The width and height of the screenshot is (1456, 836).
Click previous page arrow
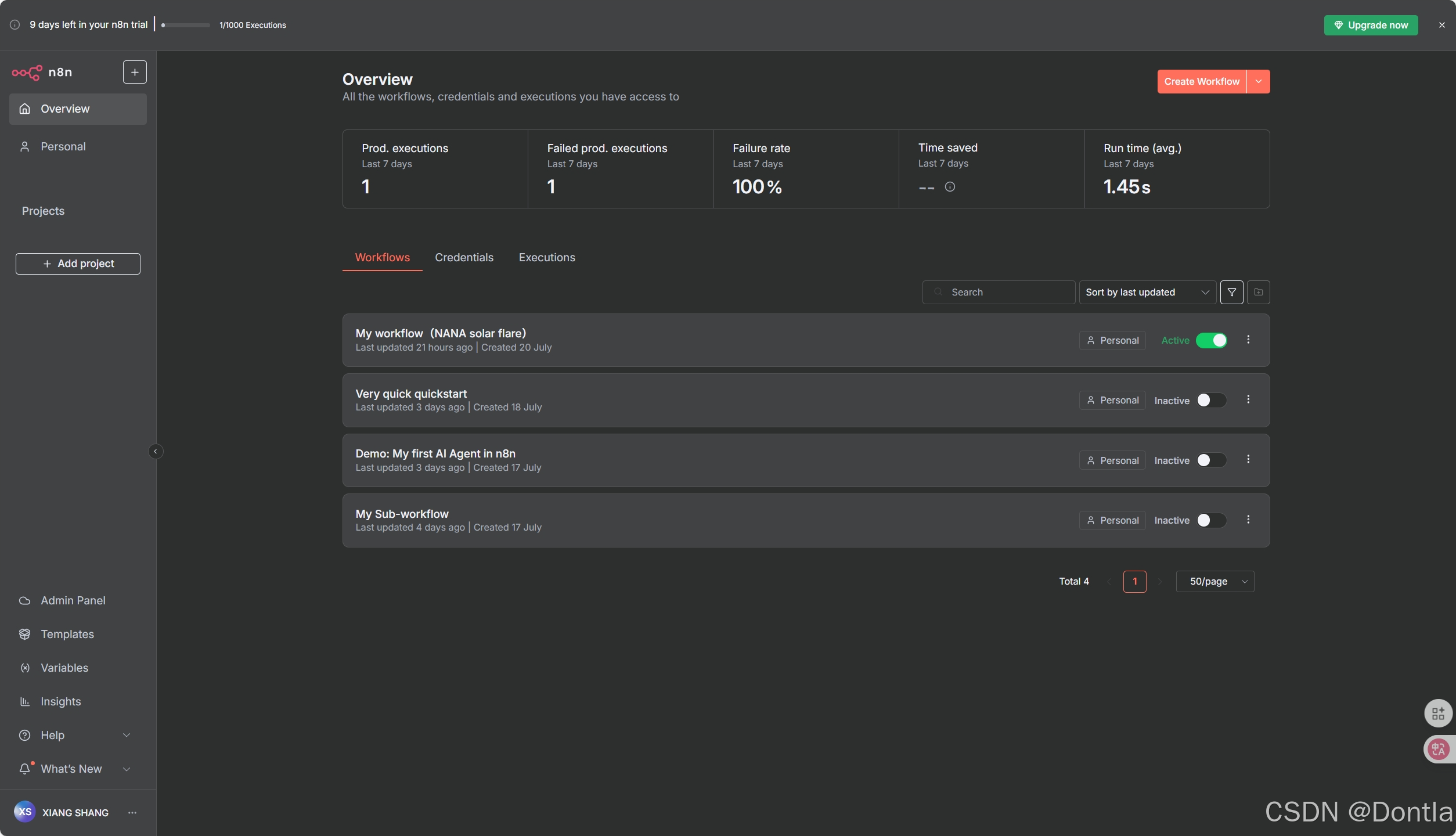[1109, 582]
